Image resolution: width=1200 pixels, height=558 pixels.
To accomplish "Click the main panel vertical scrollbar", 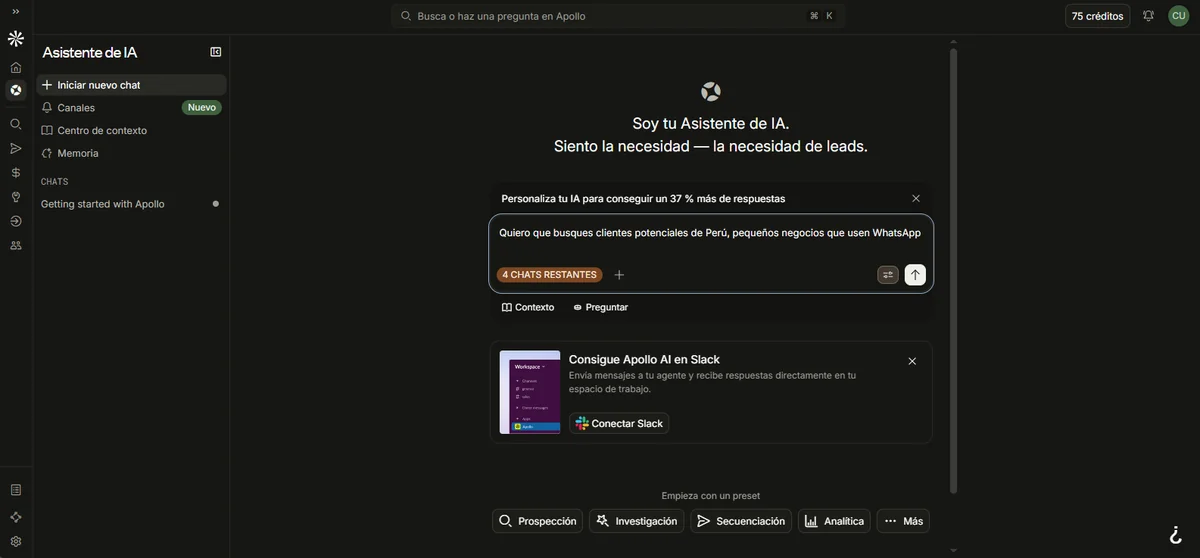I will tap(953, 270).
